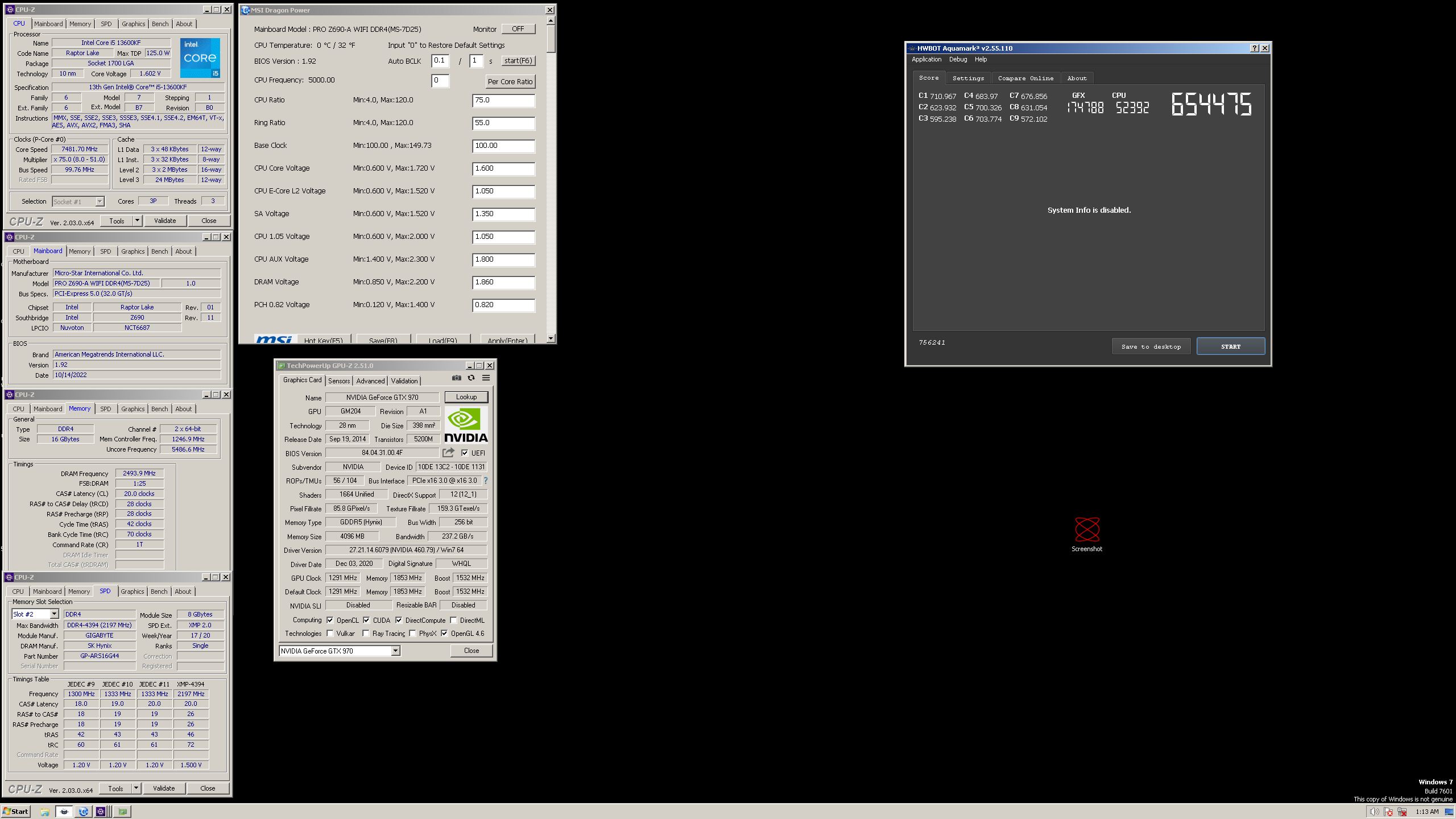1456x819 pixels.
Task: Enable the DirectML checkbox
Action: [x=453, y=621]
